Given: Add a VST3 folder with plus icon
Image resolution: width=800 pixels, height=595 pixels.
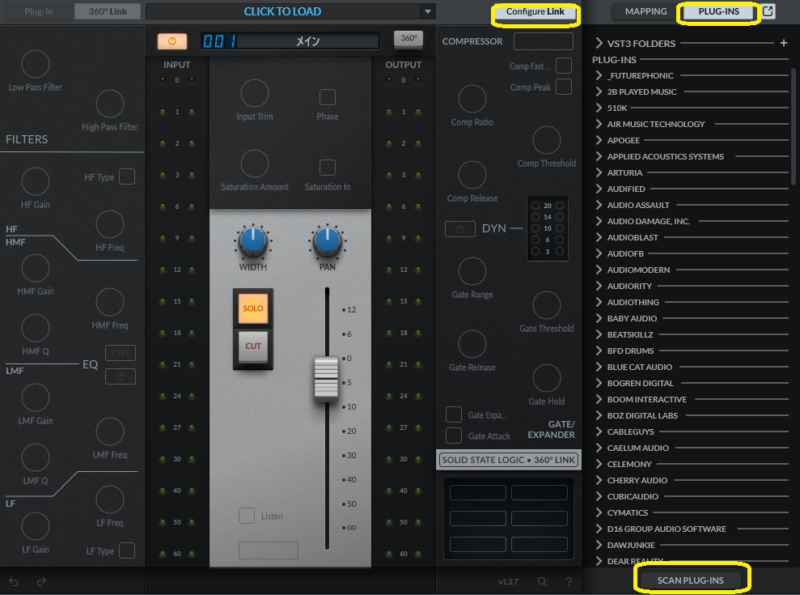Looking at the screenshot, I should tap(783, 43).
